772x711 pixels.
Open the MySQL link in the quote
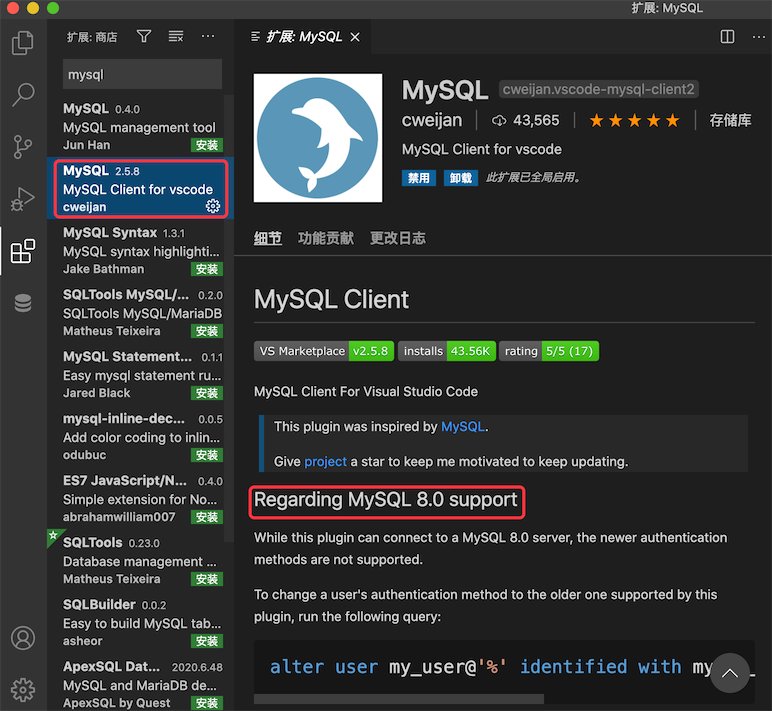pyautogui.click(x=463, y=426)
